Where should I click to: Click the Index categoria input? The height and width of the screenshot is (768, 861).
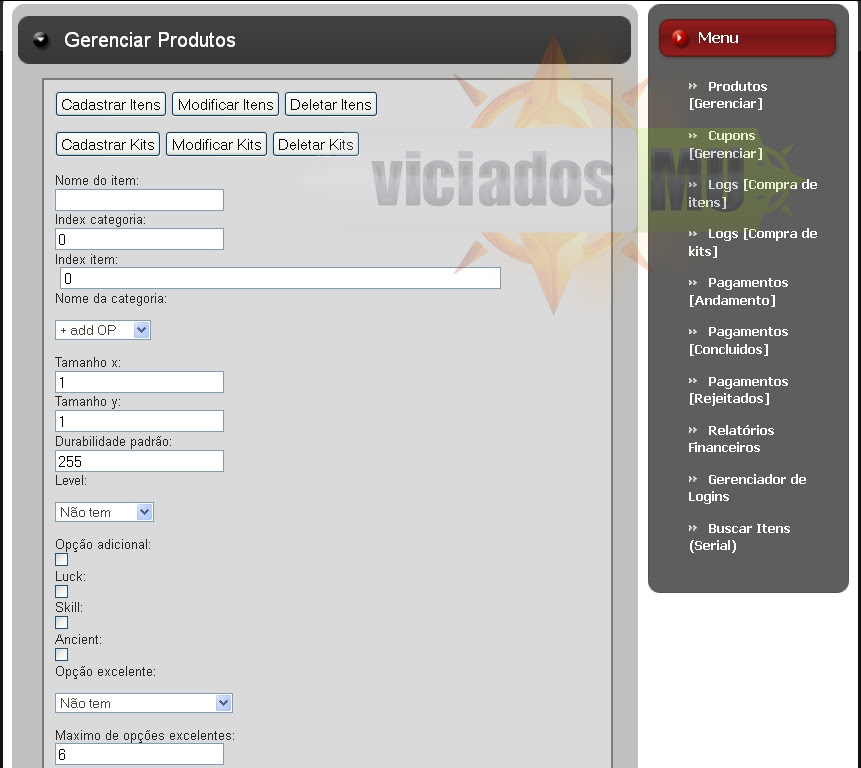139,239
